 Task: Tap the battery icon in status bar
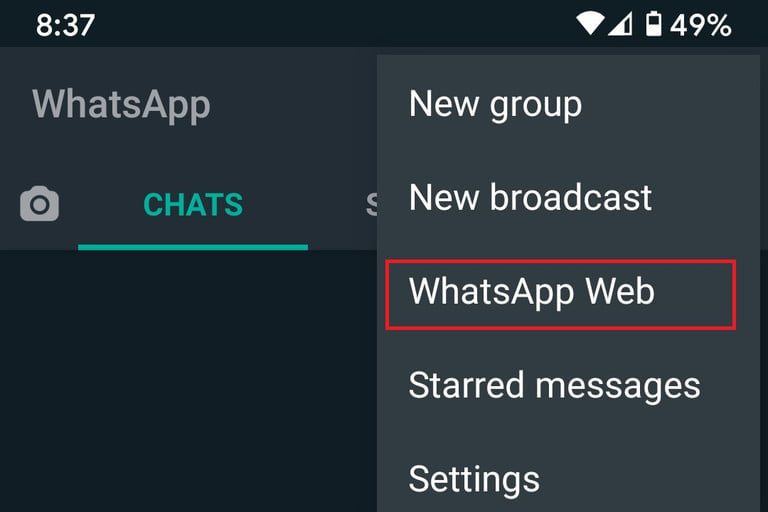[x=653, y=24]
